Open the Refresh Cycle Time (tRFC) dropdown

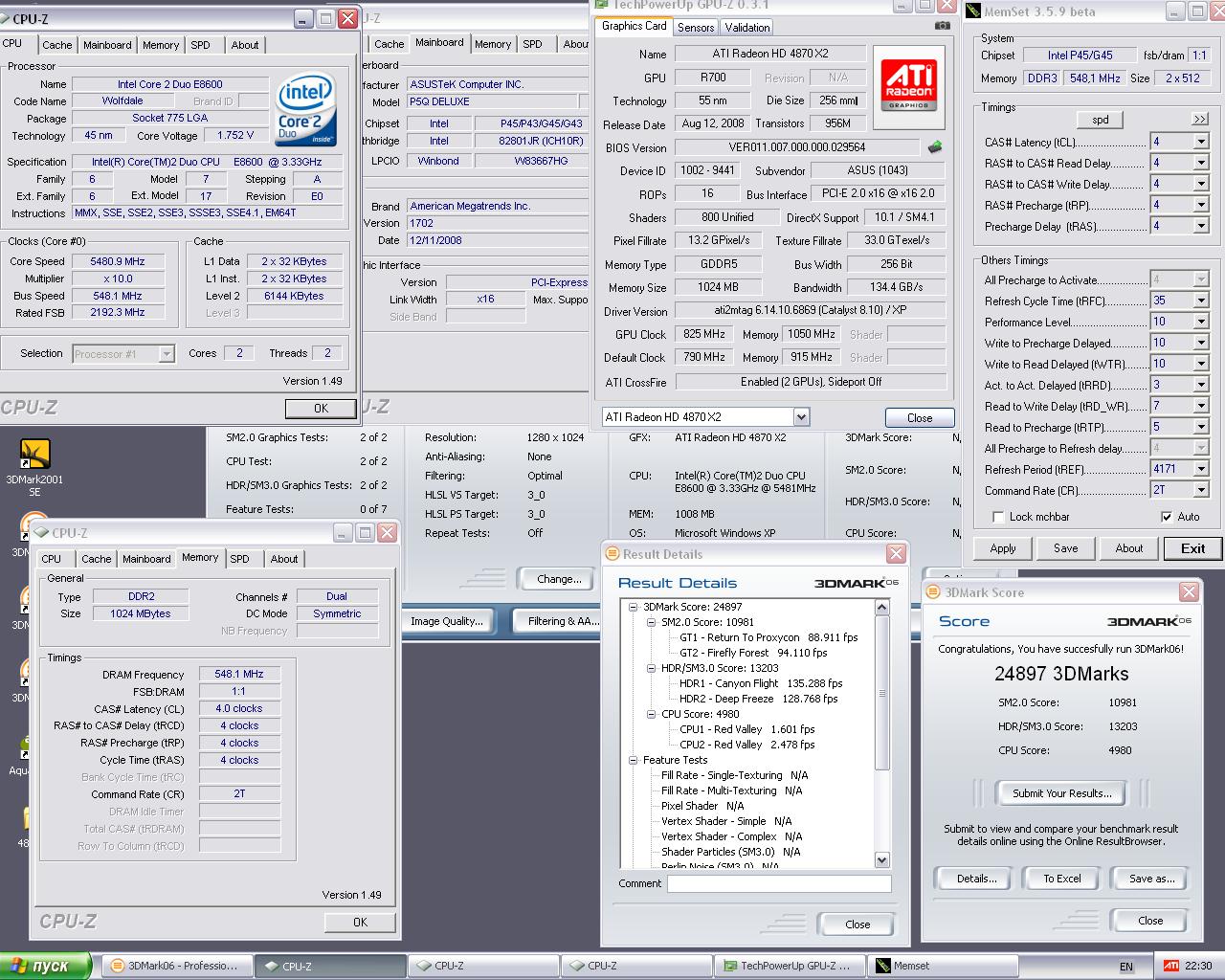[1201, 301]
